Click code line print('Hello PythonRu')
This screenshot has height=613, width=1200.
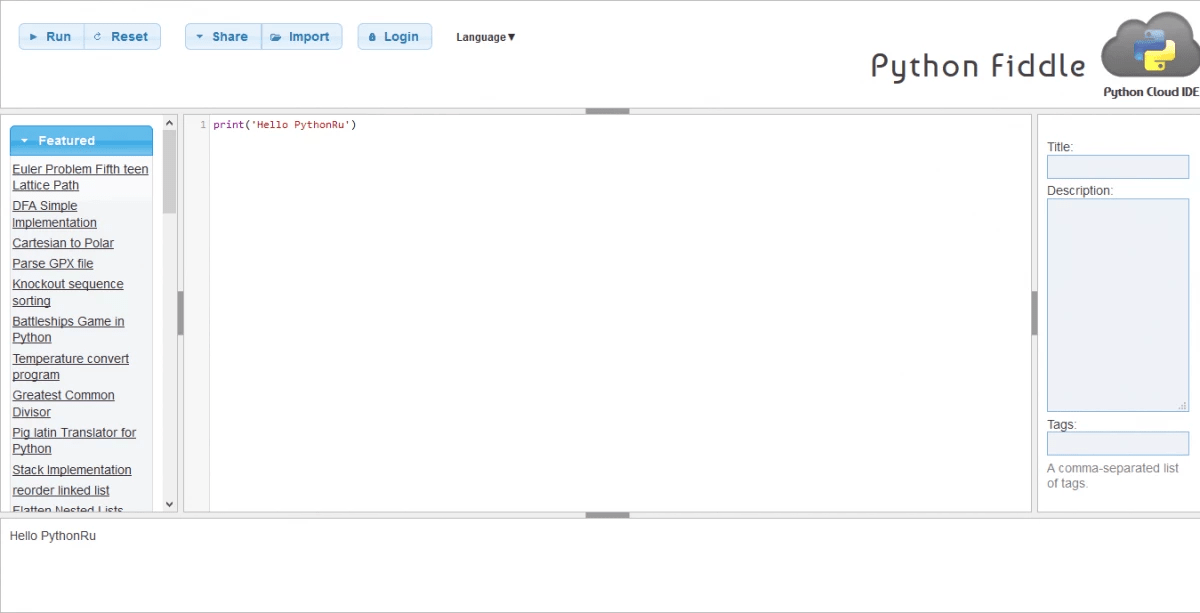[x=285, y=125]
